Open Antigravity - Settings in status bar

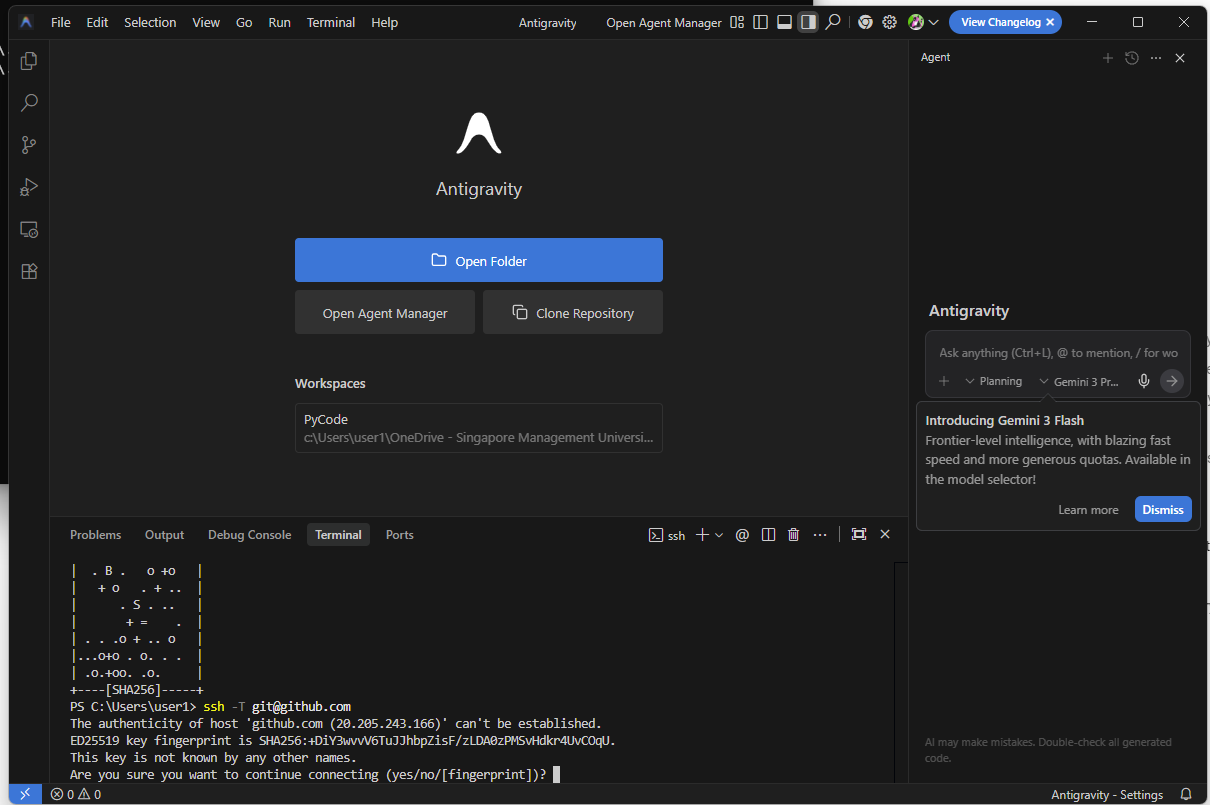click(x=1107, y=795)
